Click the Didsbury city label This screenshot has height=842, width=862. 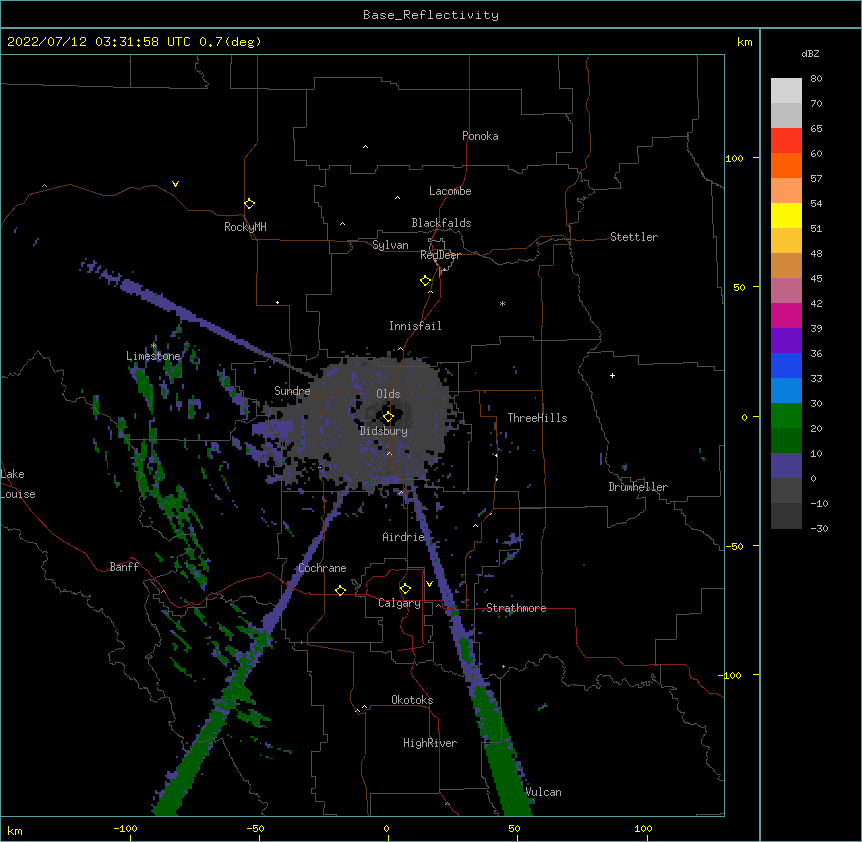click(x=383, y=431)
